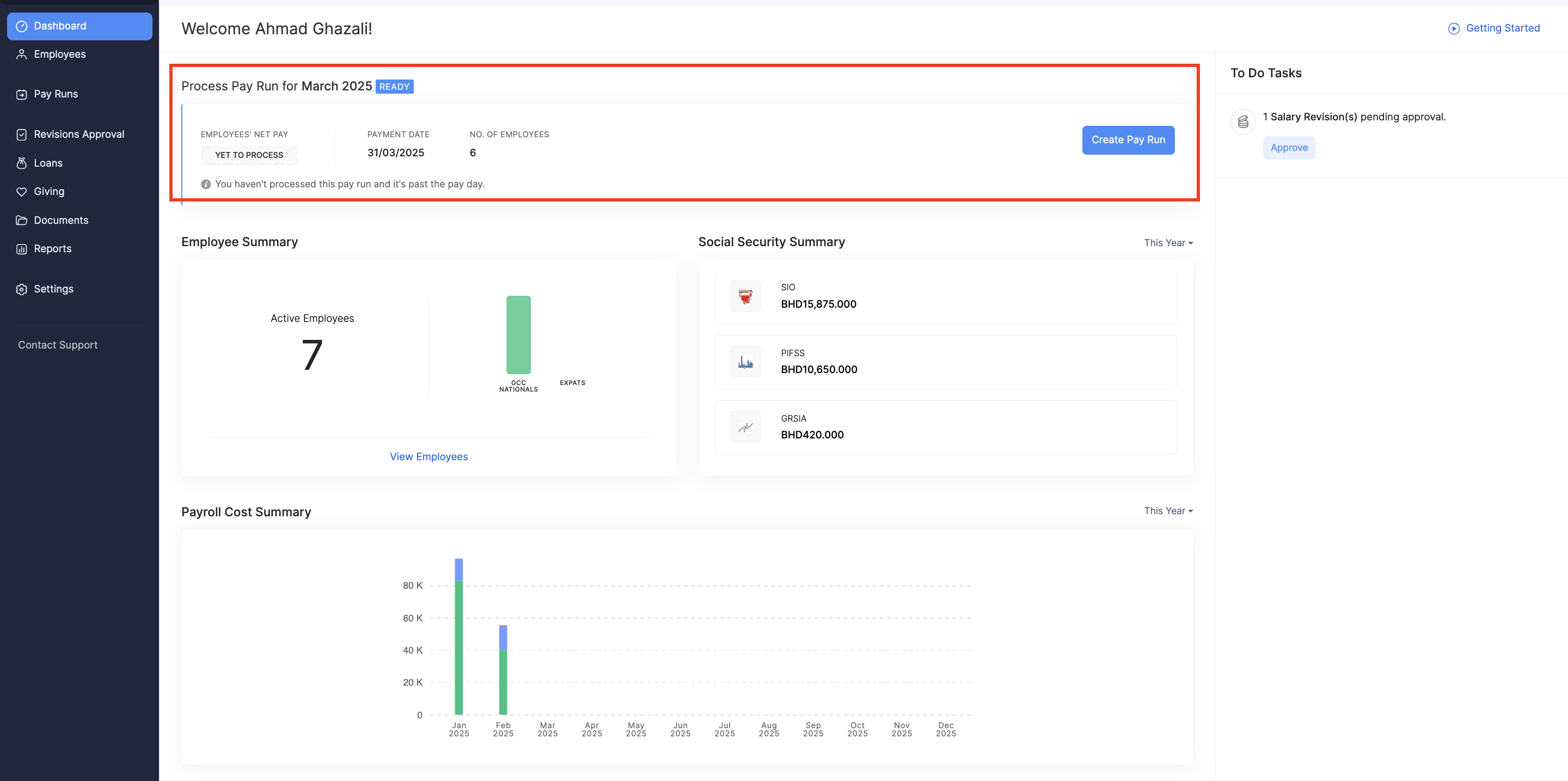Click the Giving heart icon
This screenshot has height=781, width=1568.
point(22,192)
